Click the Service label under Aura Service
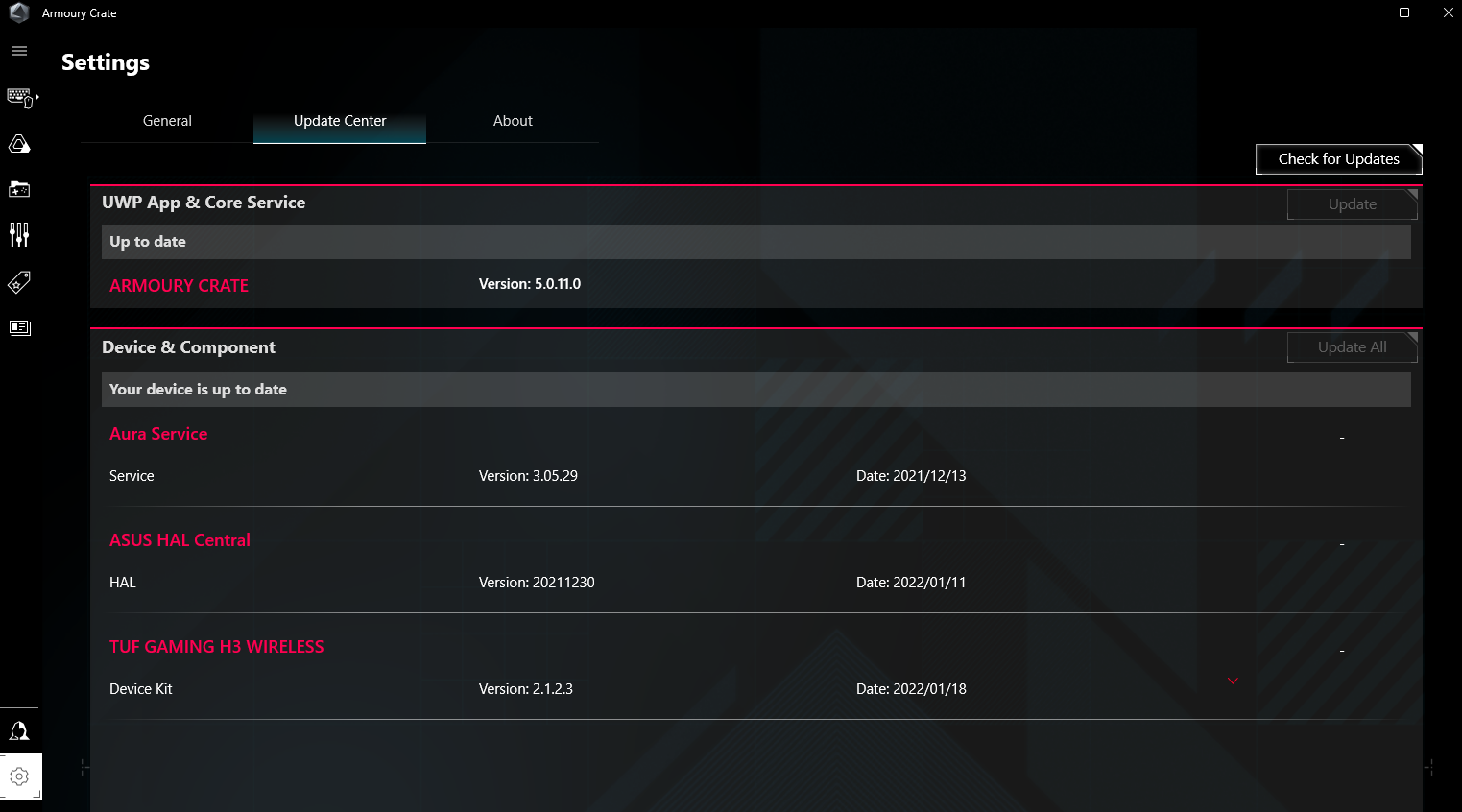Viewport: 1462px width, 812px height. [x=132, y=476]
